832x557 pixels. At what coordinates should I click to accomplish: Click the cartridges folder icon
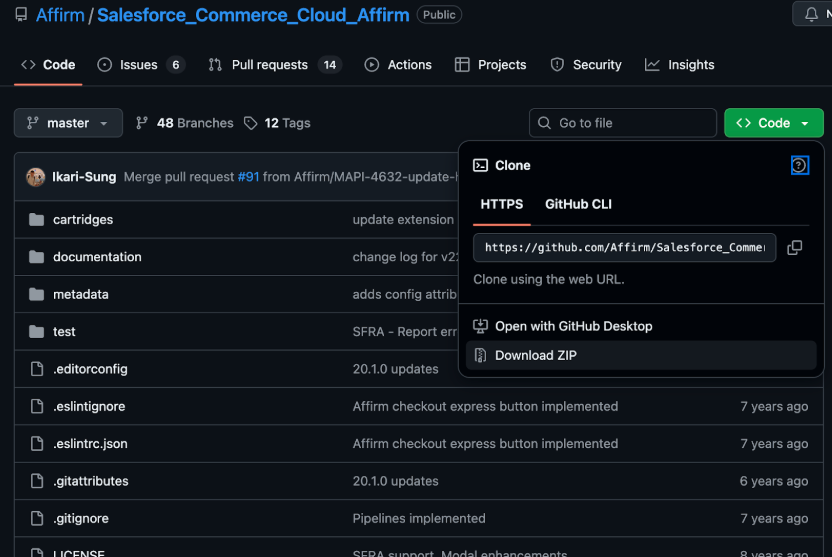click(x=37, y=220)
